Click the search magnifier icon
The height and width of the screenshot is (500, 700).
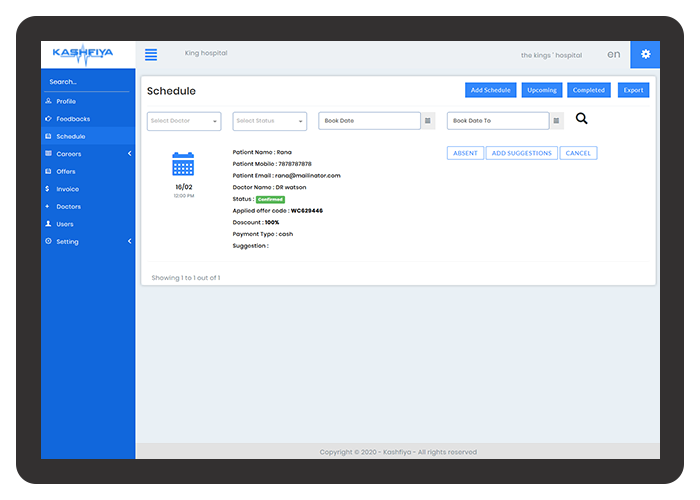[582, 119]
